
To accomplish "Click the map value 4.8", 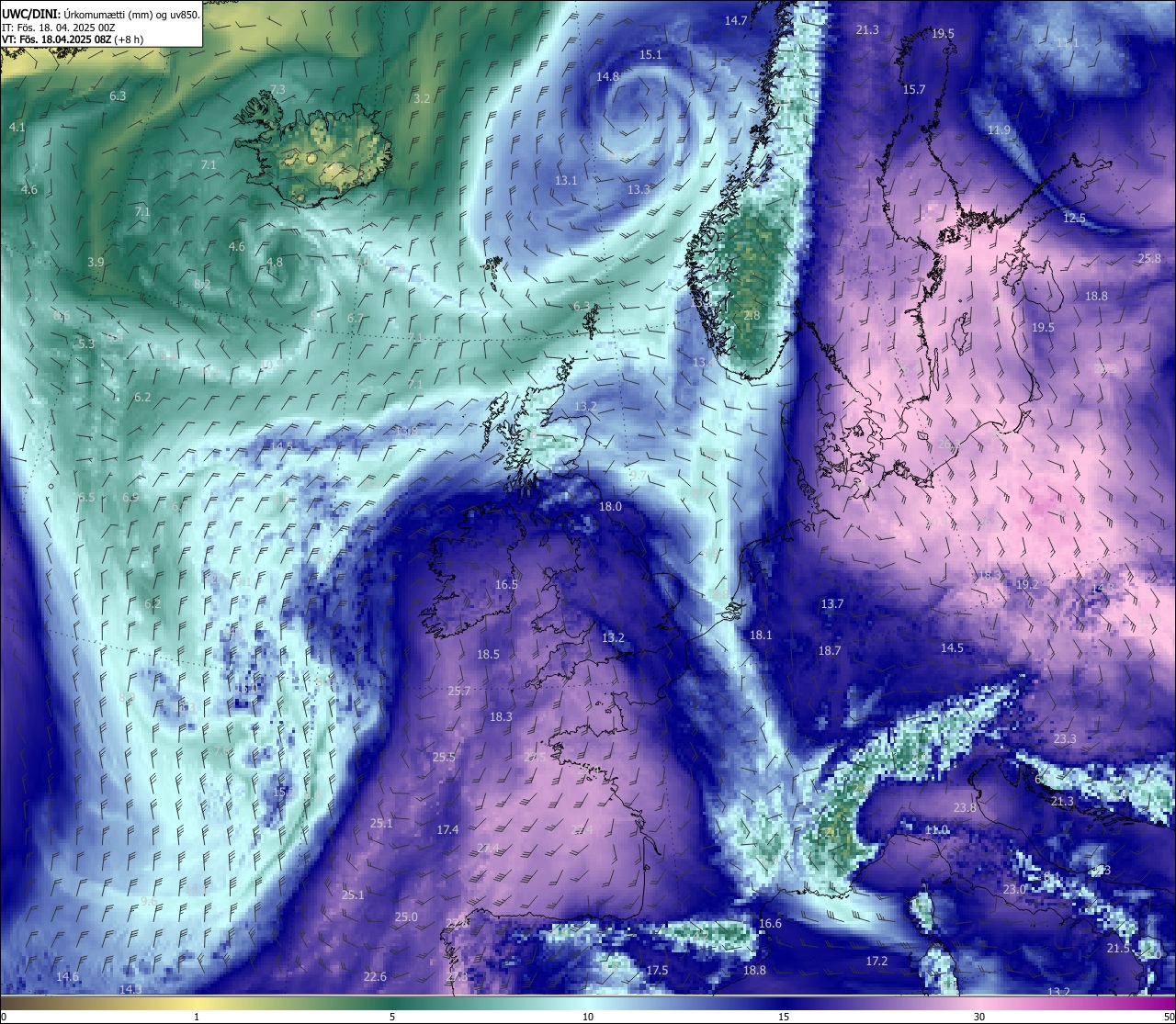I will click(x=275, y=263).
